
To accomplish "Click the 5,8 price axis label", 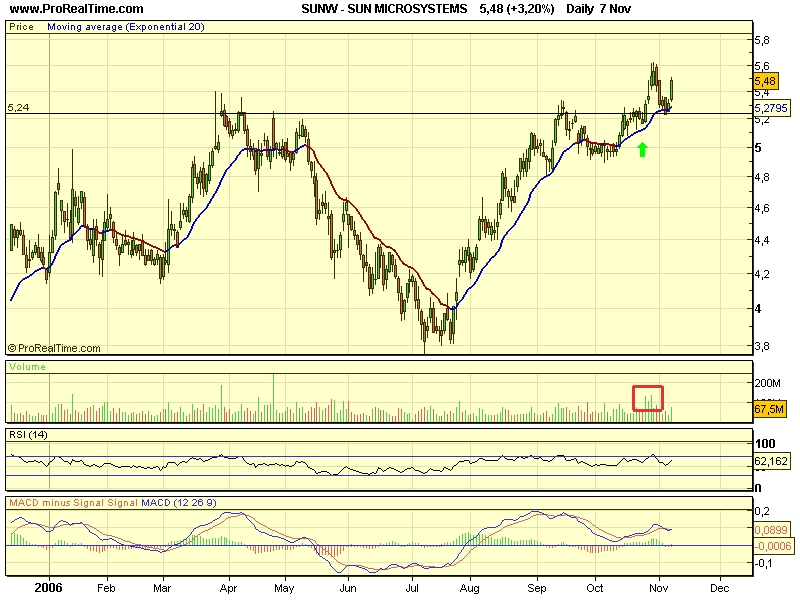I will click(762, 40).
